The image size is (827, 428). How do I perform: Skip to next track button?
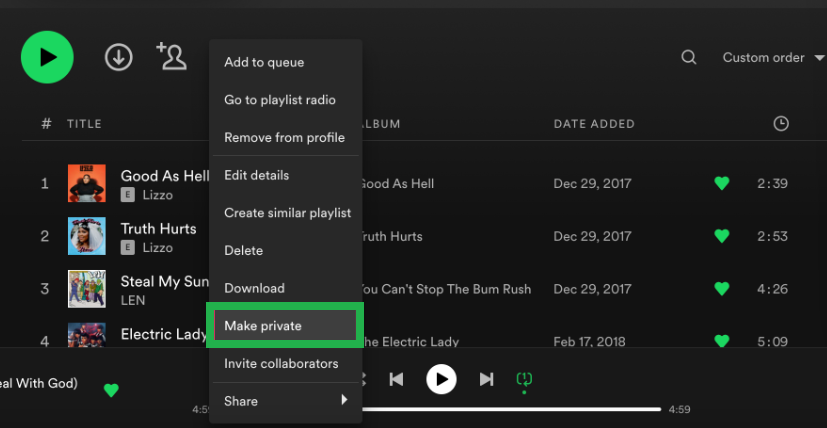[486, 379]
